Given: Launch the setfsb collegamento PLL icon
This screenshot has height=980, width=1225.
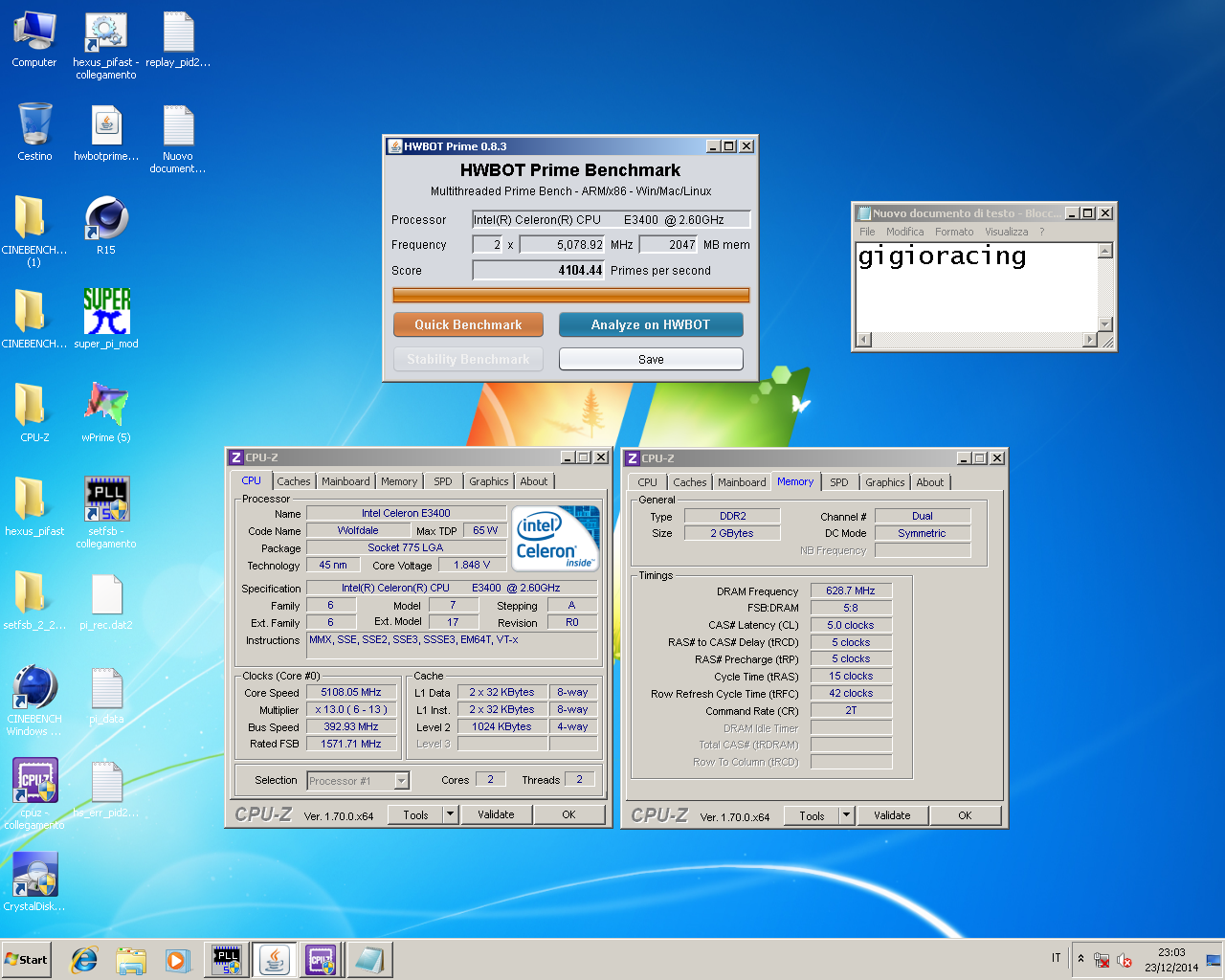Looking at the screenshot, I should click(x=106, y=512).
